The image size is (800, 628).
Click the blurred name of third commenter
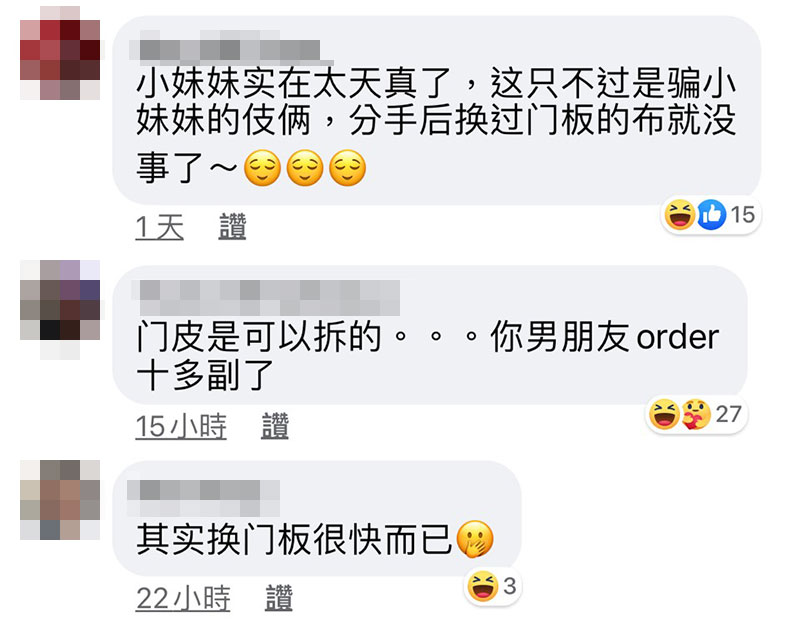[x=204, y=497]
